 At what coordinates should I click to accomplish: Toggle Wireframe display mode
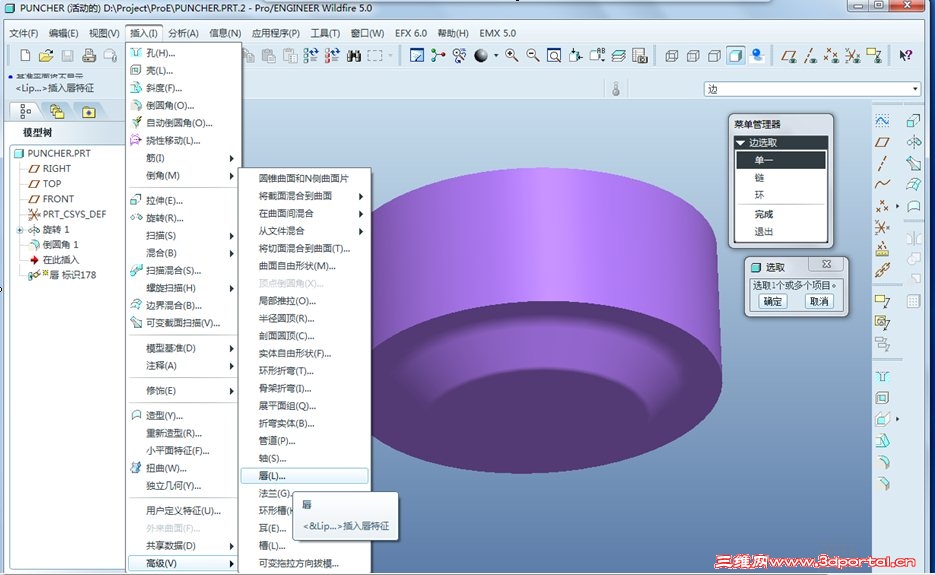point(671,56)
